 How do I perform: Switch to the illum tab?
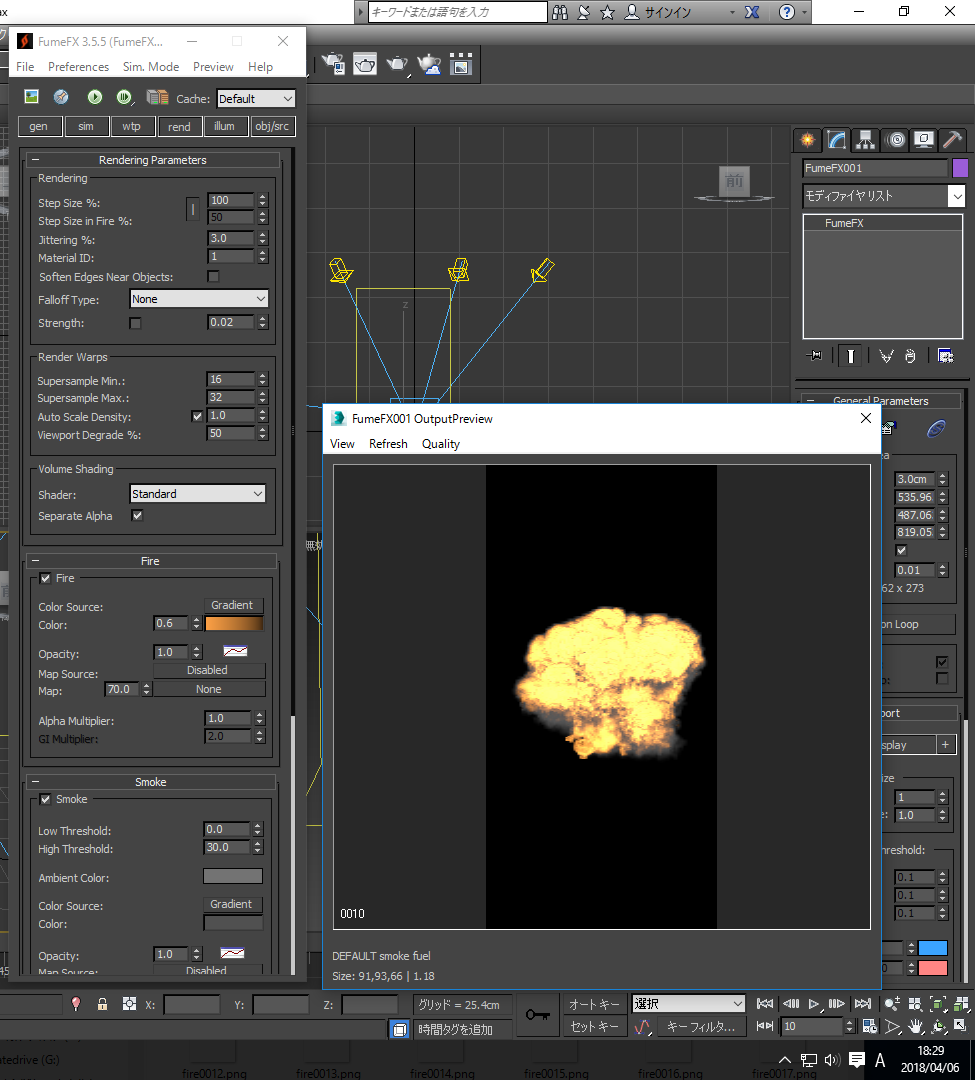(x=225, y=126)
